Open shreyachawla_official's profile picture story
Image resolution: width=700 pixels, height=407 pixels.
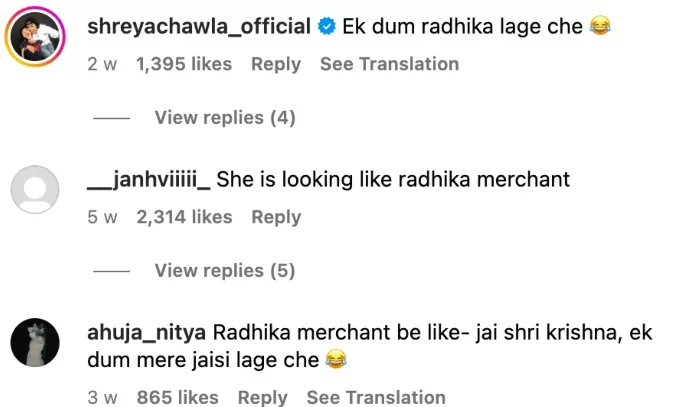[35, 36]
